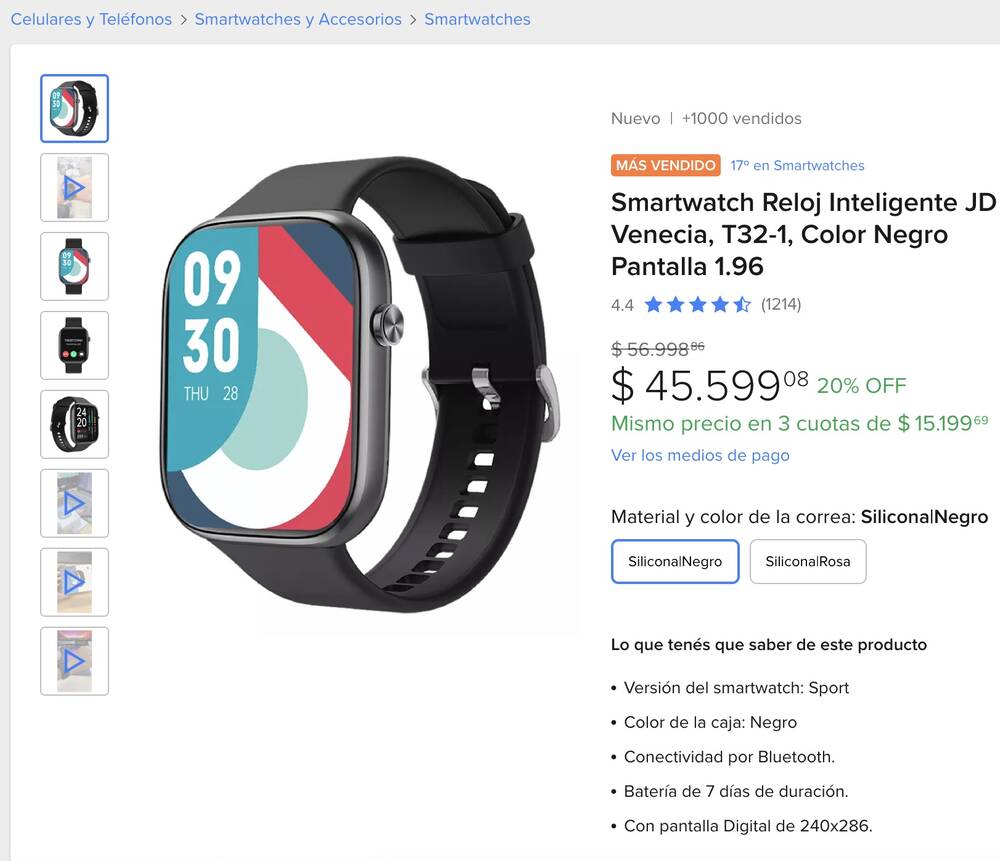Select the black call-screen watch thumbnail
Screen dimensions: 1000x861
point(75,346)
